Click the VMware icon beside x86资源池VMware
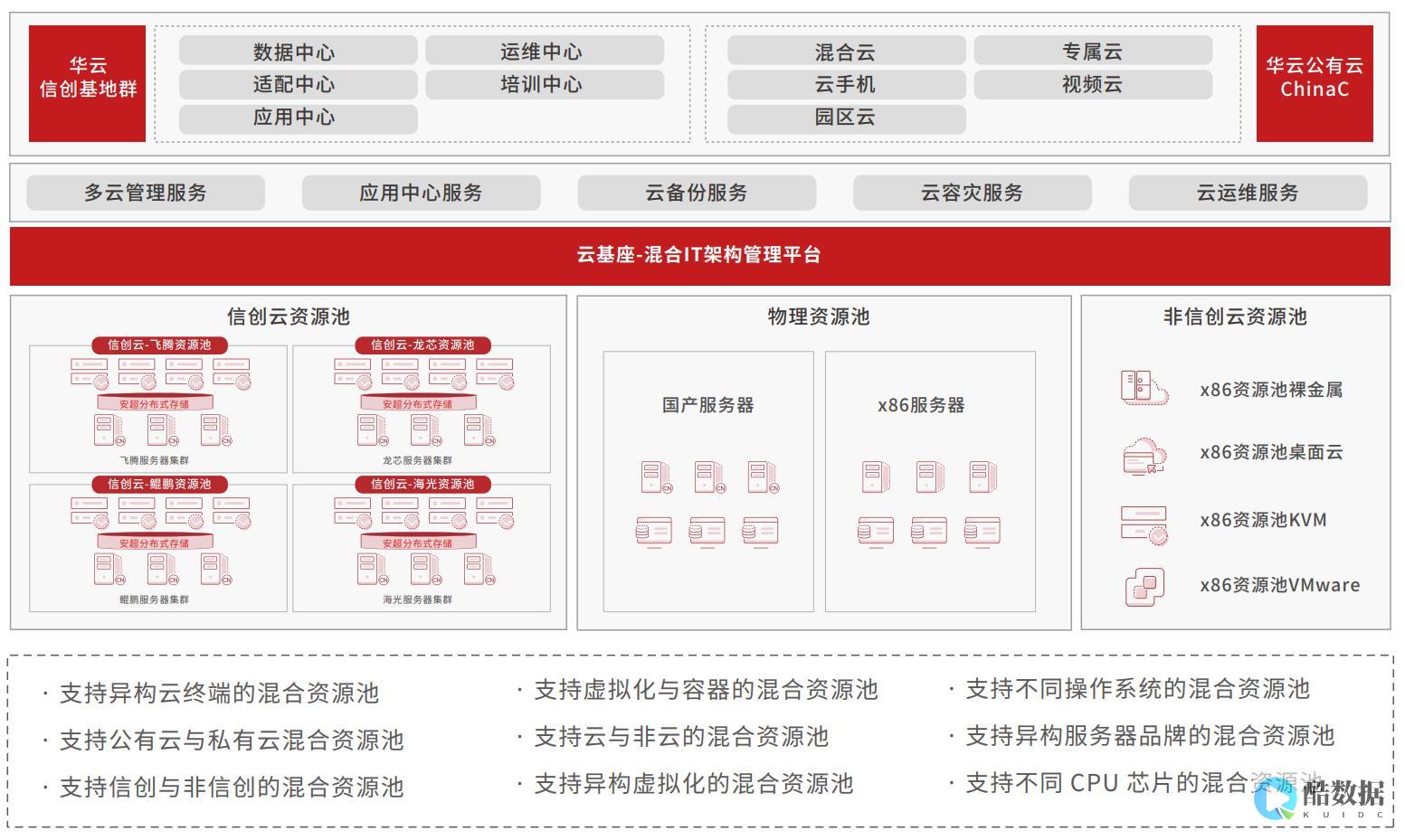This screenshot has width=1405, height=840. (1144, 587)
